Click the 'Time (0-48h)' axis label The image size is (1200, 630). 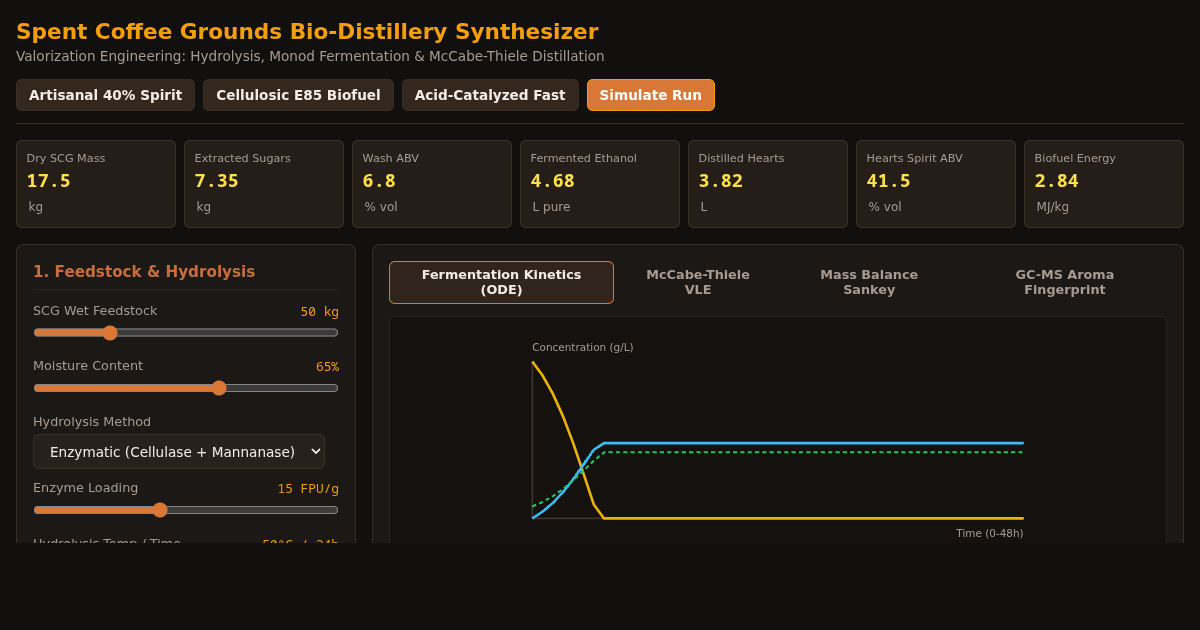989,534
